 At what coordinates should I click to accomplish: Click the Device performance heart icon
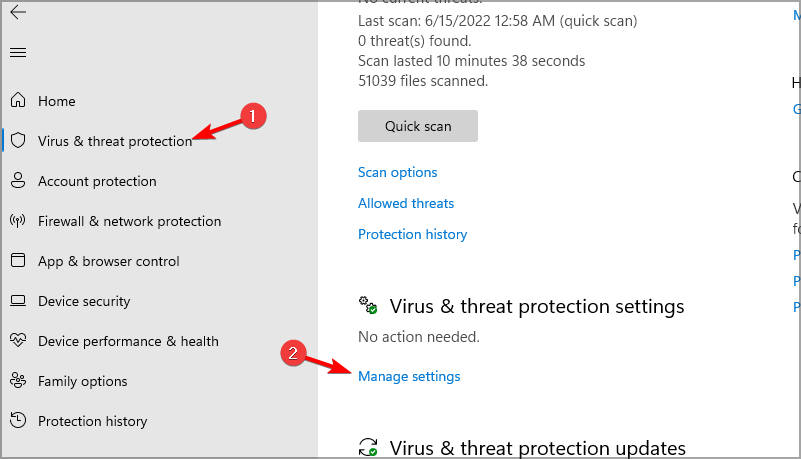[18, 341]
